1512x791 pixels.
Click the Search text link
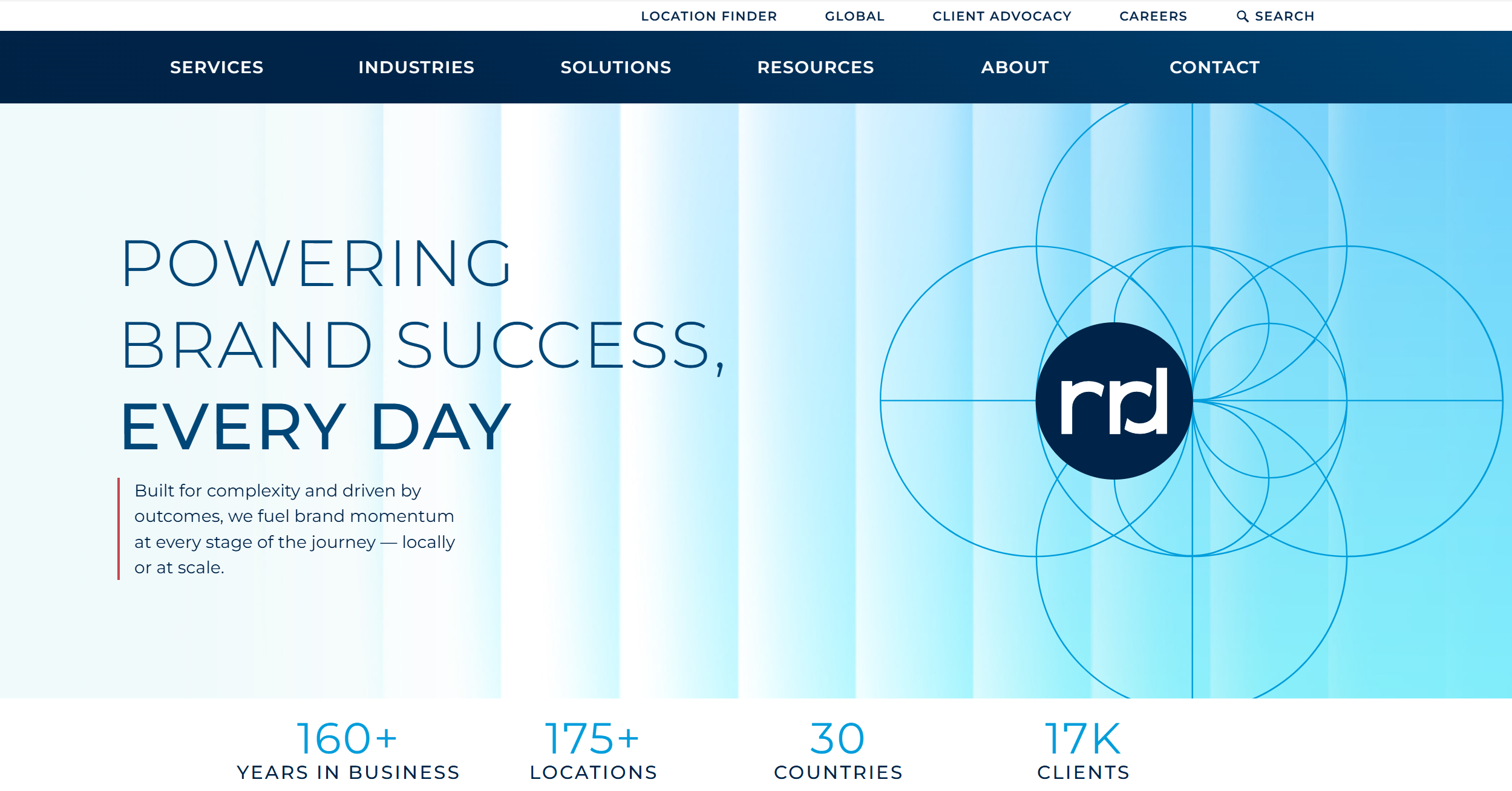[1285, 16]
